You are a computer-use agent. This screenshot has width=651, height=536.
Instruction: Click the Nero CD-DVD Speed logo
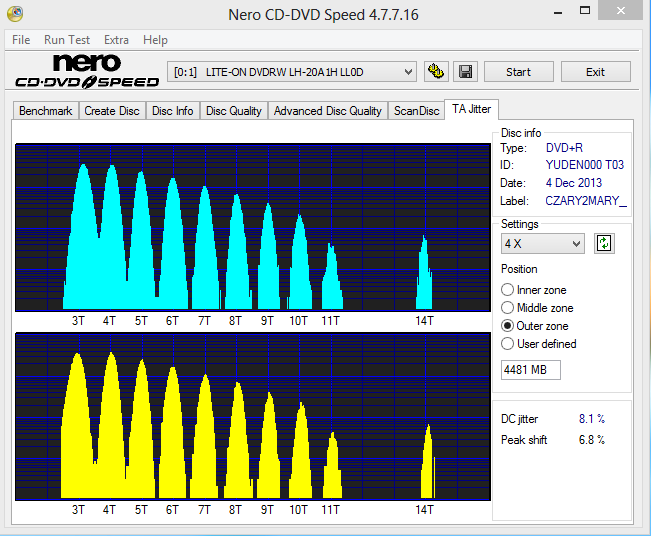(87, 71)
